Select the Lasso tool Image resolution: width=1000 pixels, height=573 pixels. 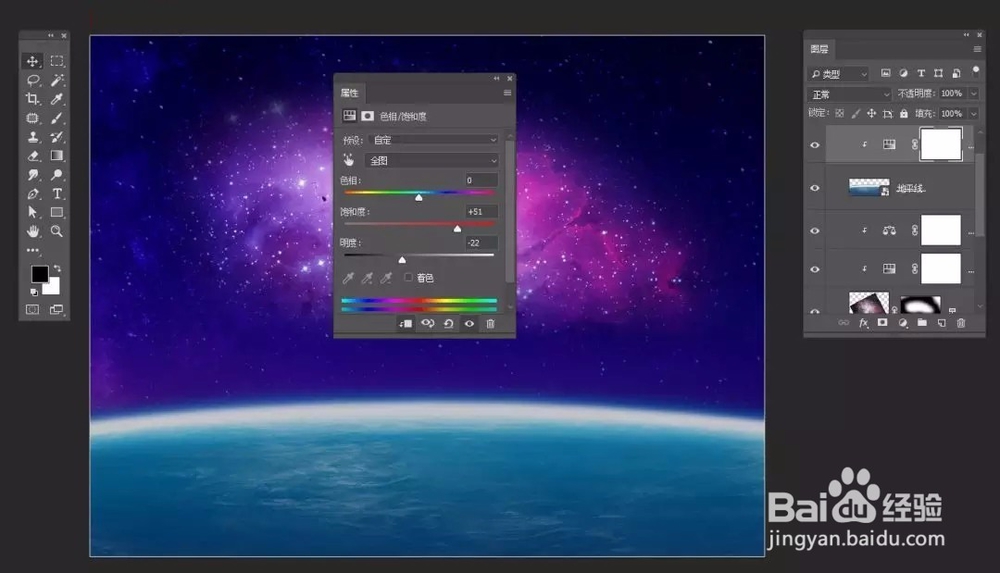pyautogui.click(x=33, y=80)
